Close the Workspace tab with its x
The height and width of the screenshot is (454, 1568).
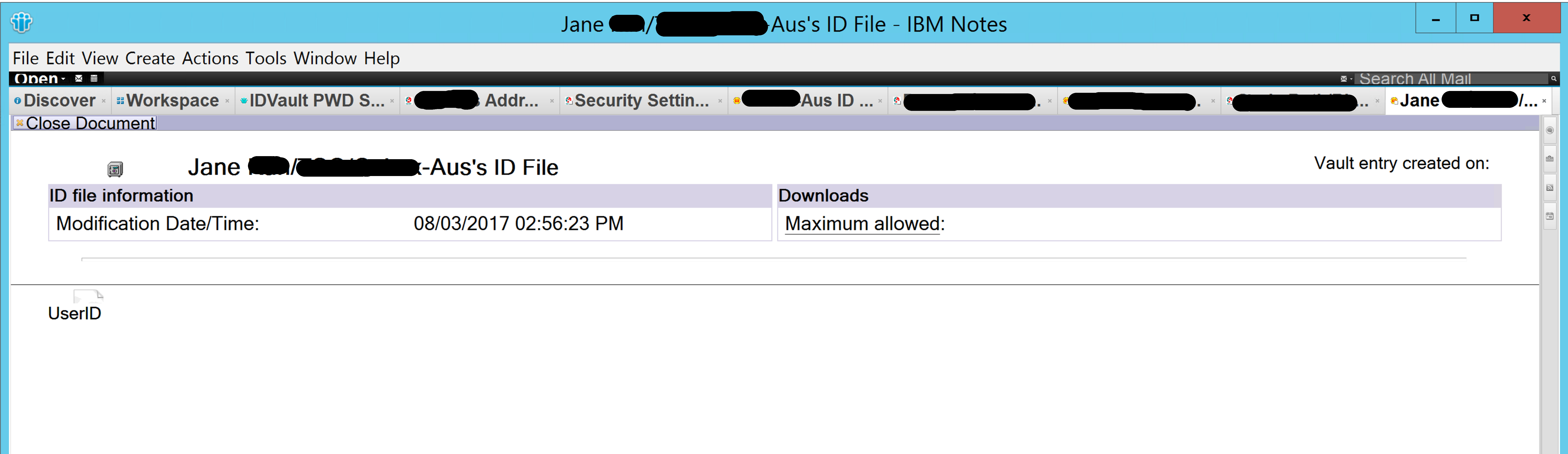click(228, 101)
